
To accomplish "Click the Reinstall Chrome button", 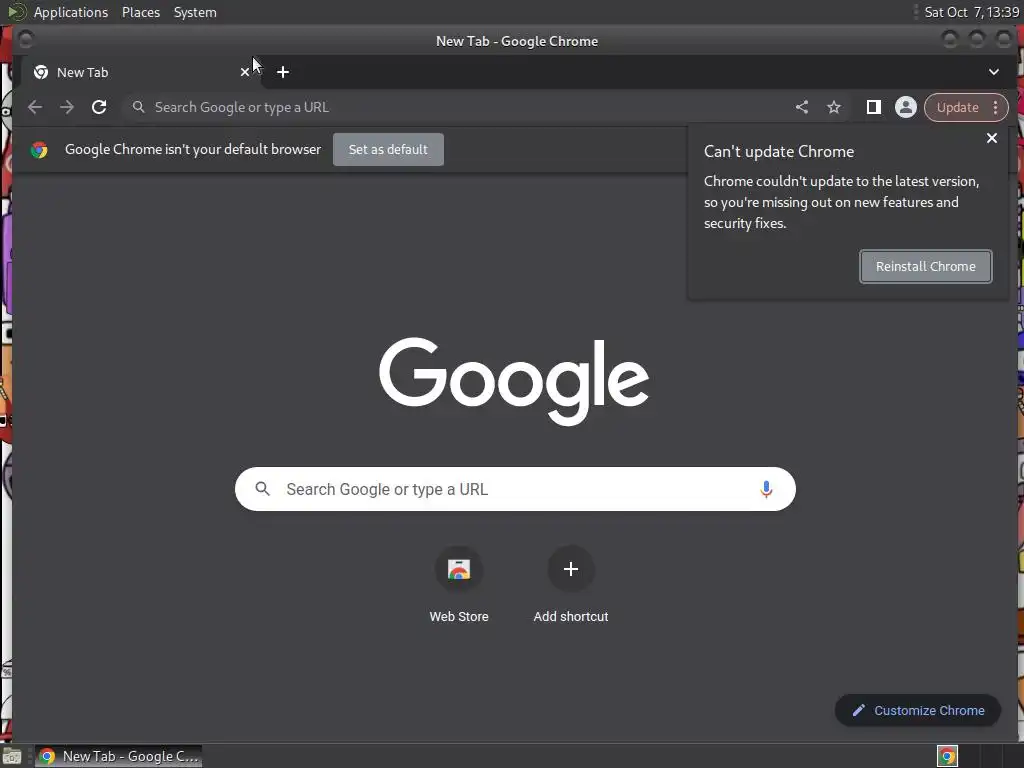I will (x=925, y=266).
